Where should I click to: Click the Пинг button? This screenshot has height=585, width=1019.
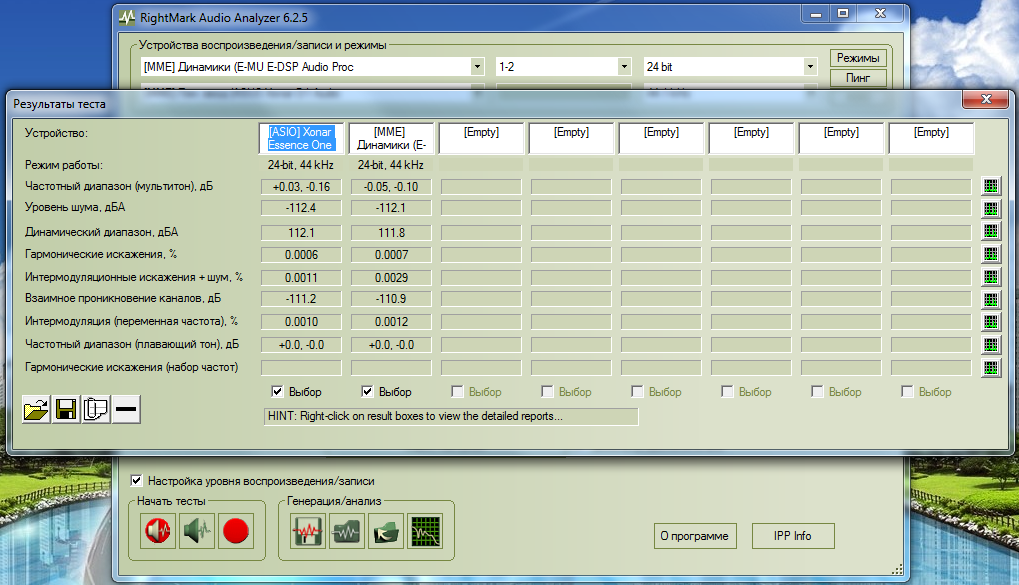coord(858,78)
